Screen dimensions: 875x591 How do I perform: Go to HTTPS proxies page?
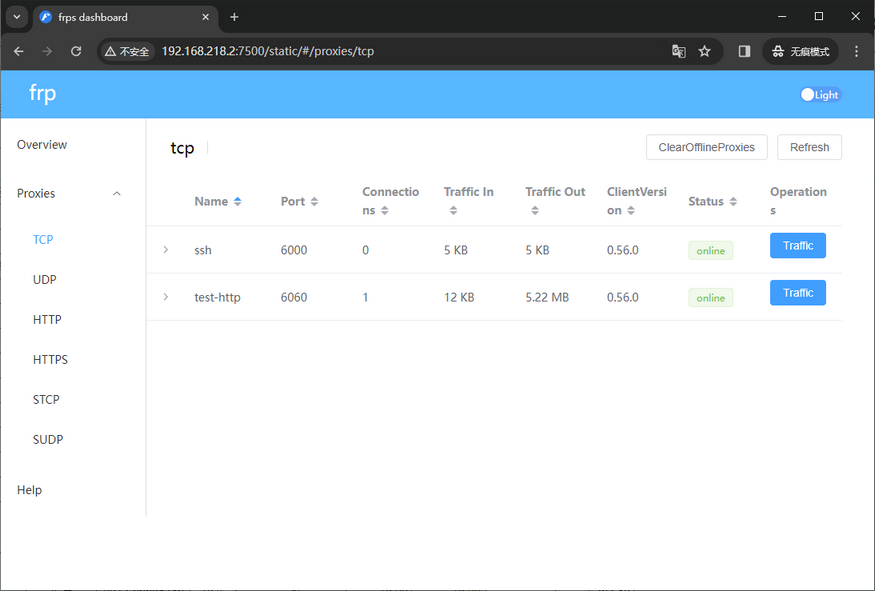[50, 360]
